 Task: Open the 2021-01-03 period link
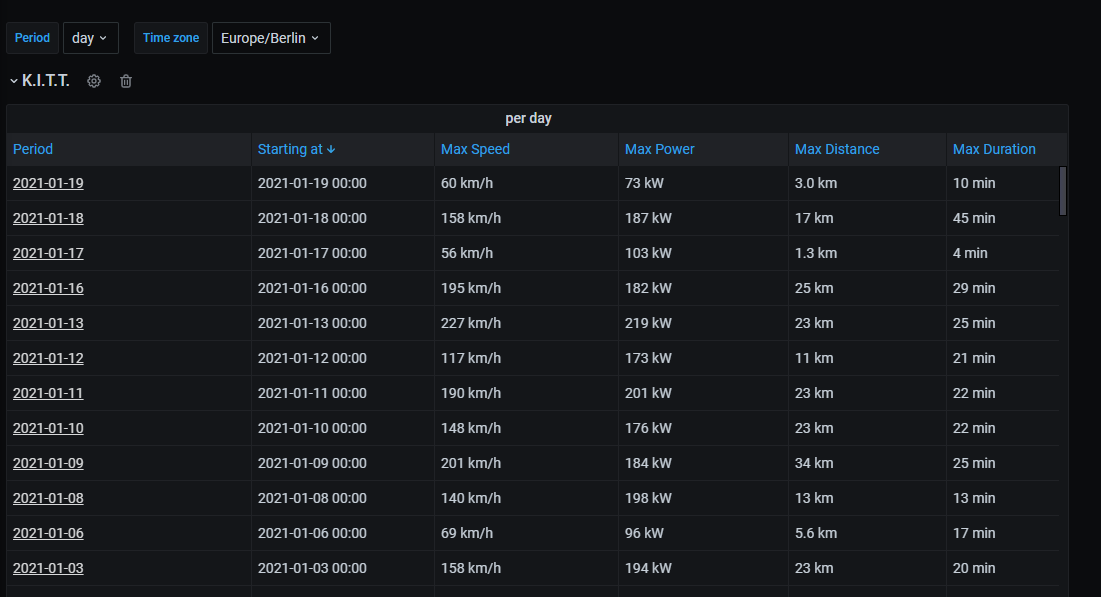click(48, 568)
